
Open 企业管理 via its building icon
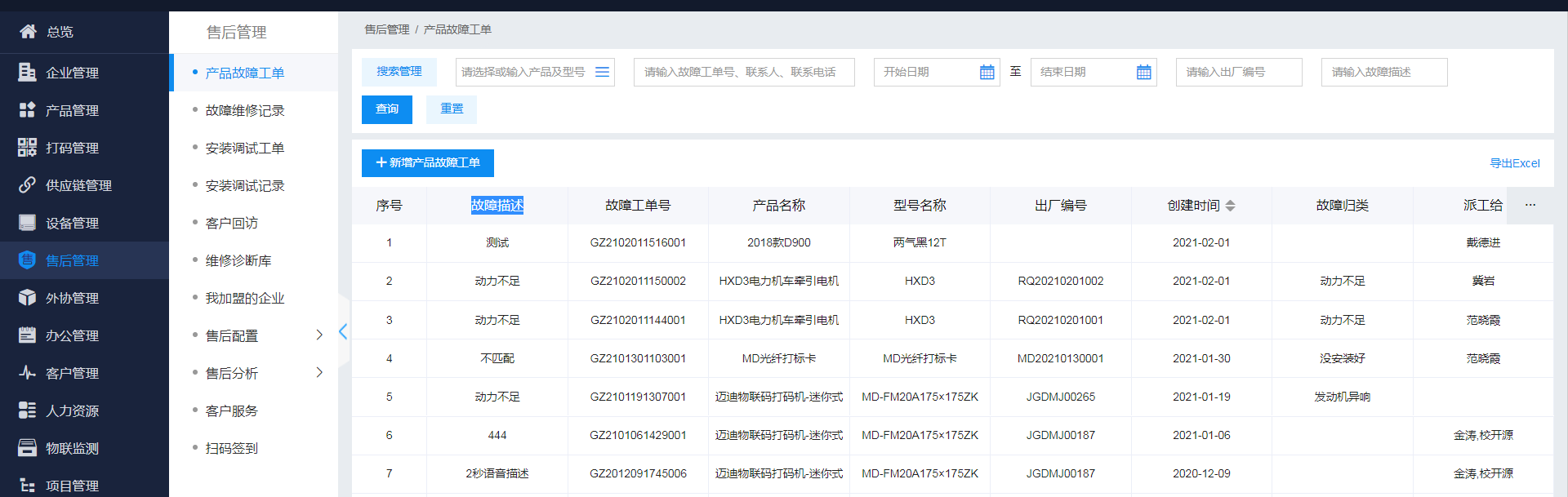27,73
